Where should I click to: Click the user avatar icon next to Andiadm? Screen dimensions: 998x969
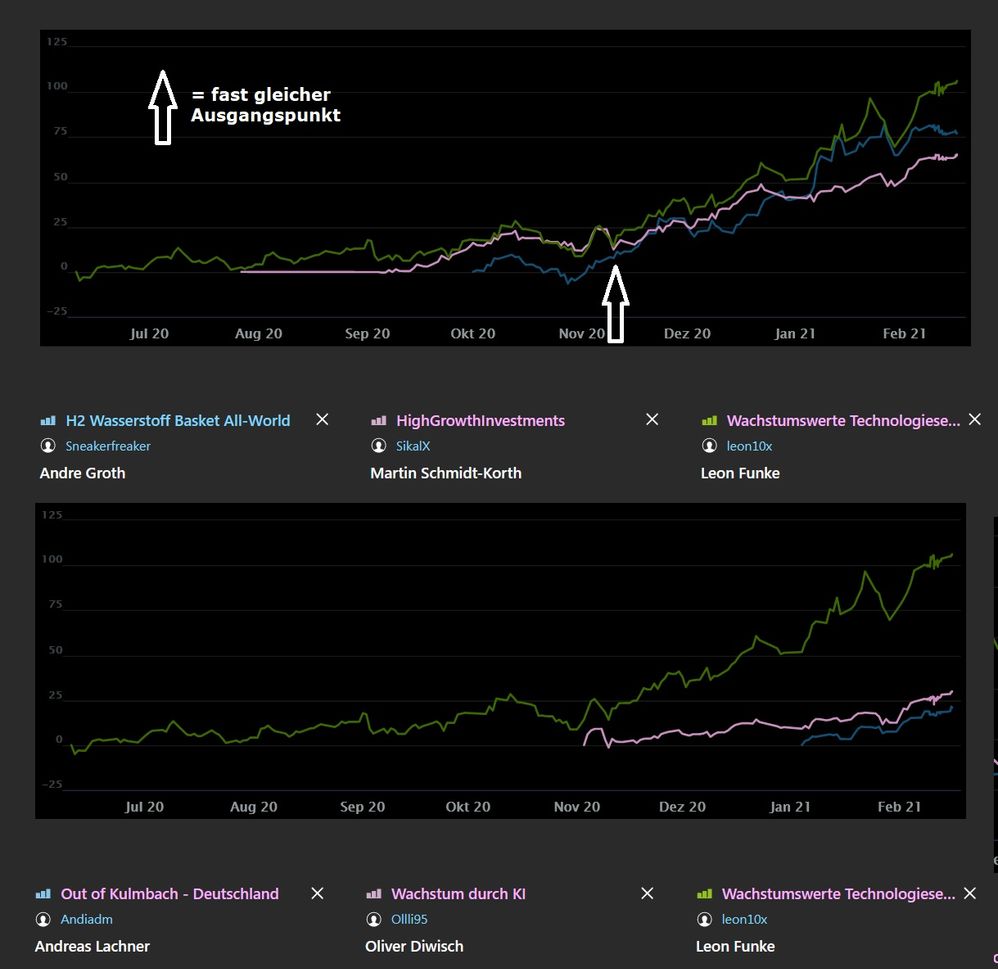[42, 919]
